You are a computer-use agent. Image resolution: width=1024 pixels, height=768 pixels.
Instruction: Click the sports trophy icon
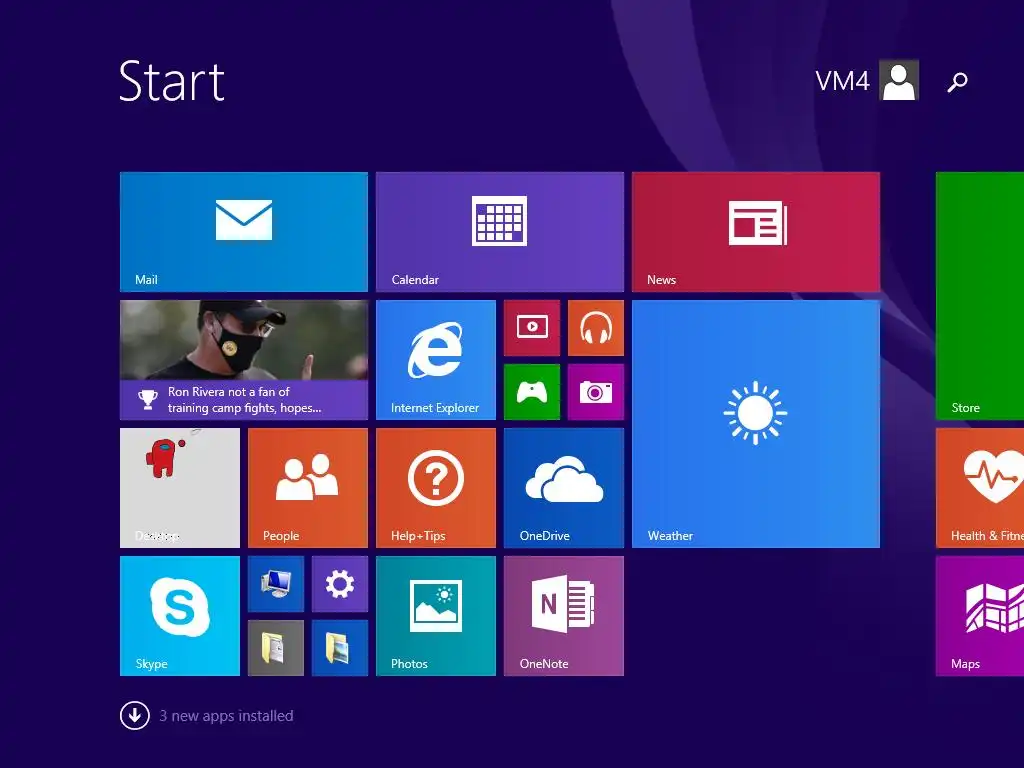pyautogui.click(x=148, y=400)
